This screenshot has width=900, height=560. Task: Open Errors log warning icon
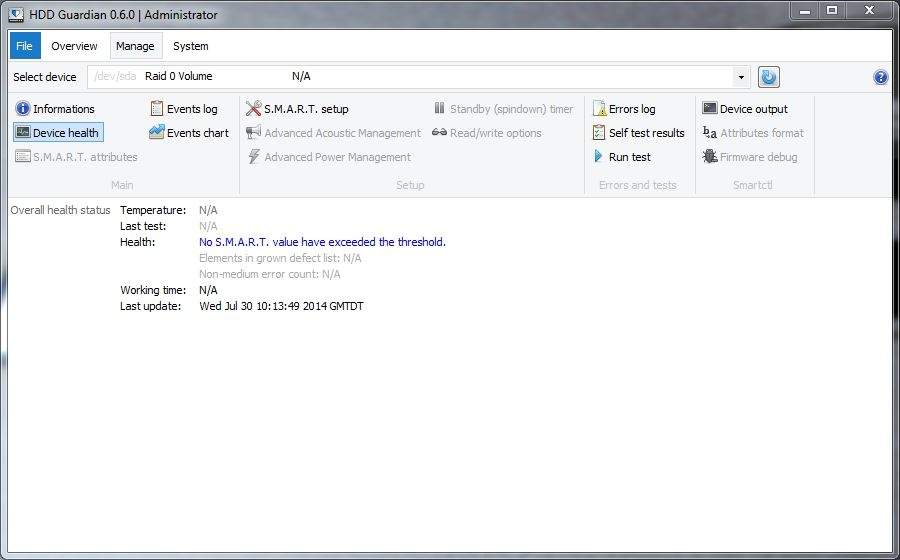599,108
